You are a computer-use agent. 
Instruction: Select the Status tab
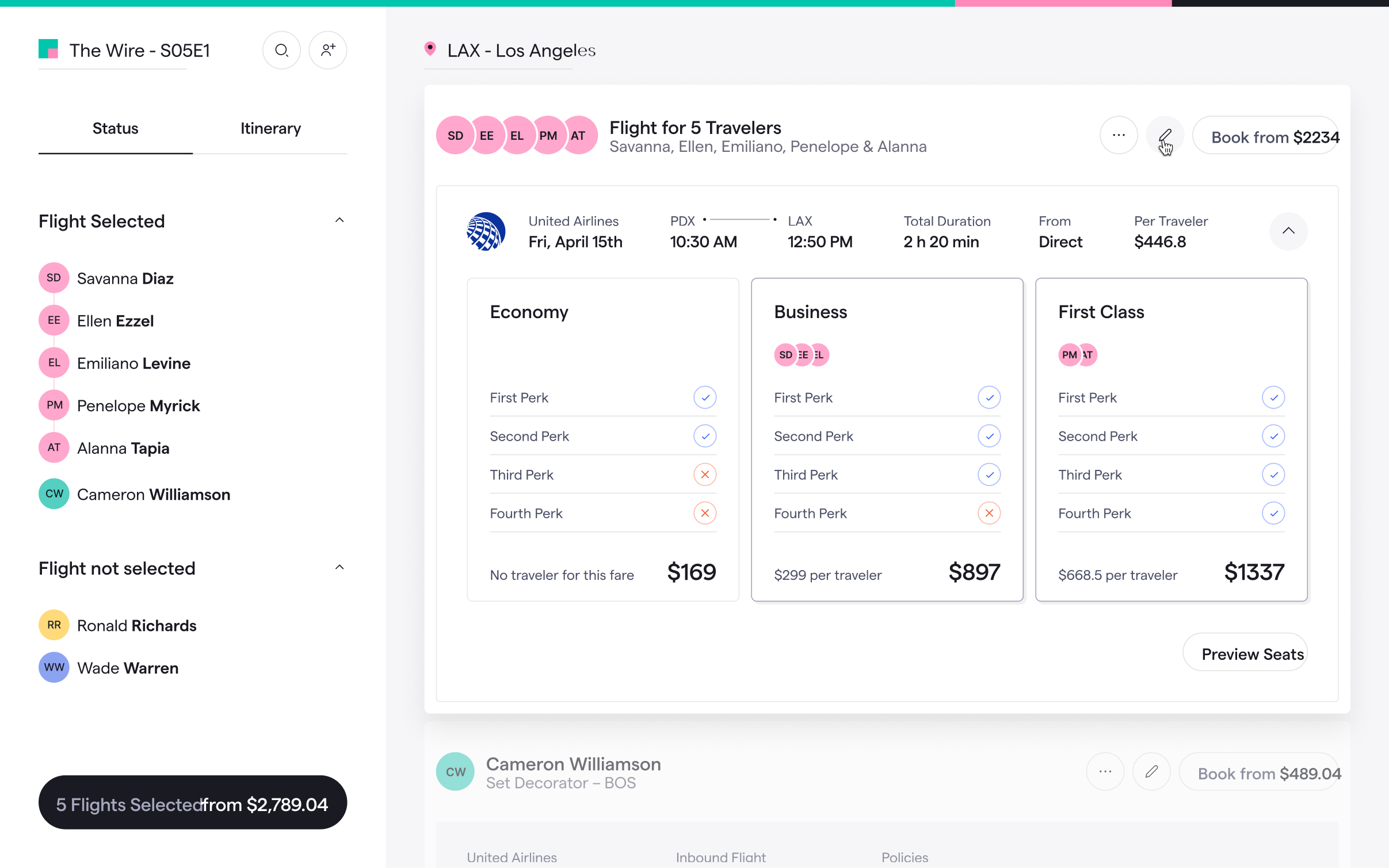coord(115,128)
